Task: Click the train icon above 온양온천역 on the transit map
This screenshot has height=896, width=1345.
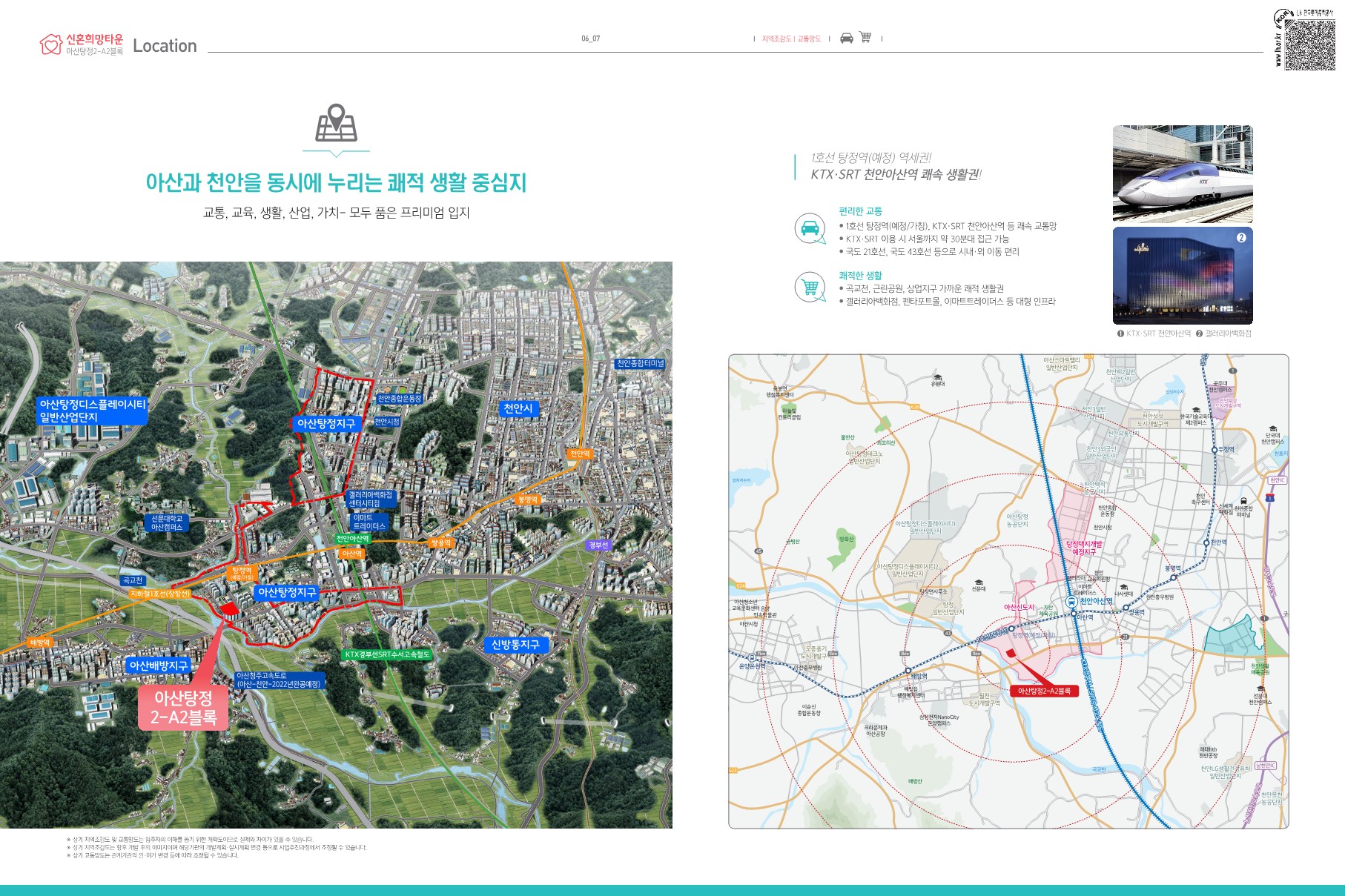Action: (752, 657)
